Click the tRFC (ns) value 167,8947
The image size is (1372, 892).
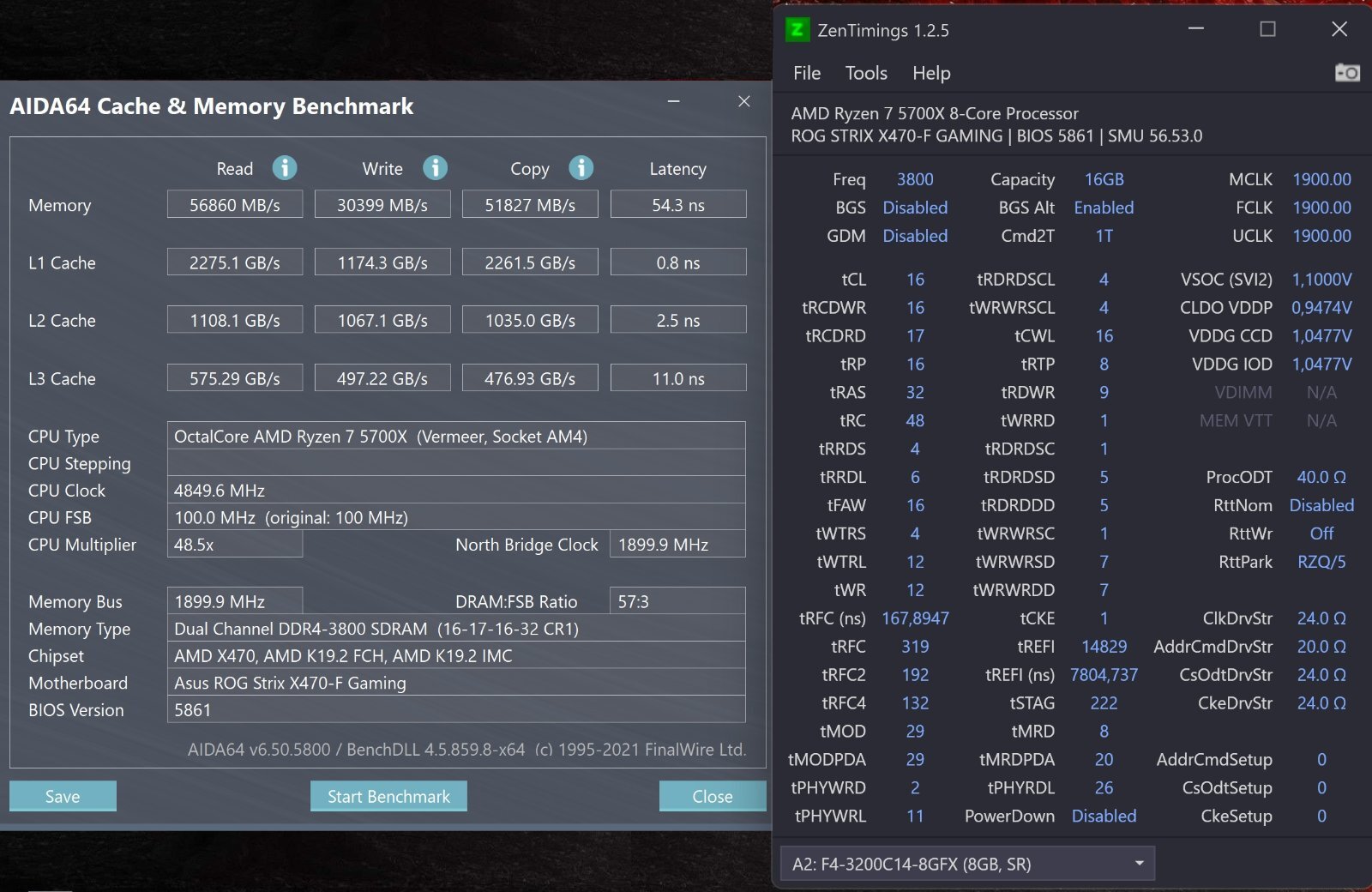click(x=915, y=618)
